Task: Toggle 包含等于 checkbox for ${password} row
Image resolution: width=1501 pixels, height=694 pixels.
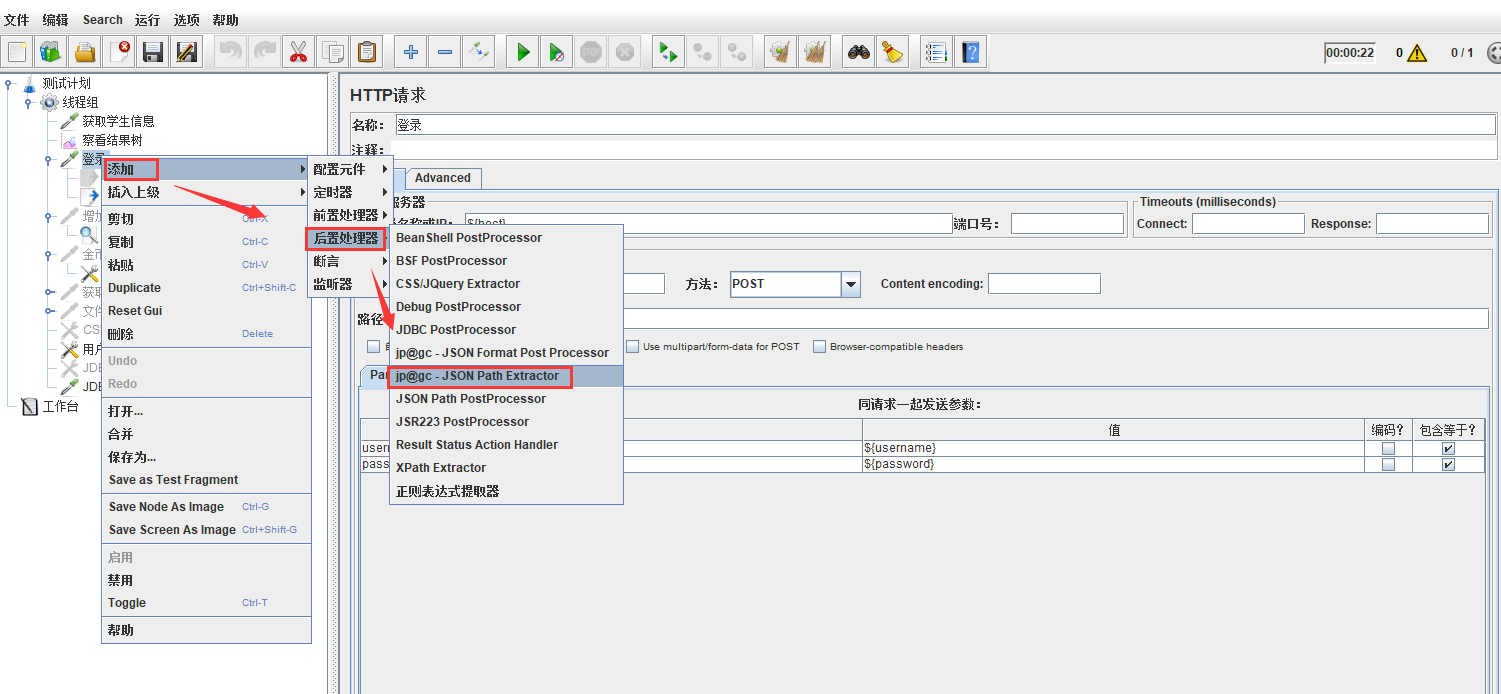Action: click(1448, 465)
